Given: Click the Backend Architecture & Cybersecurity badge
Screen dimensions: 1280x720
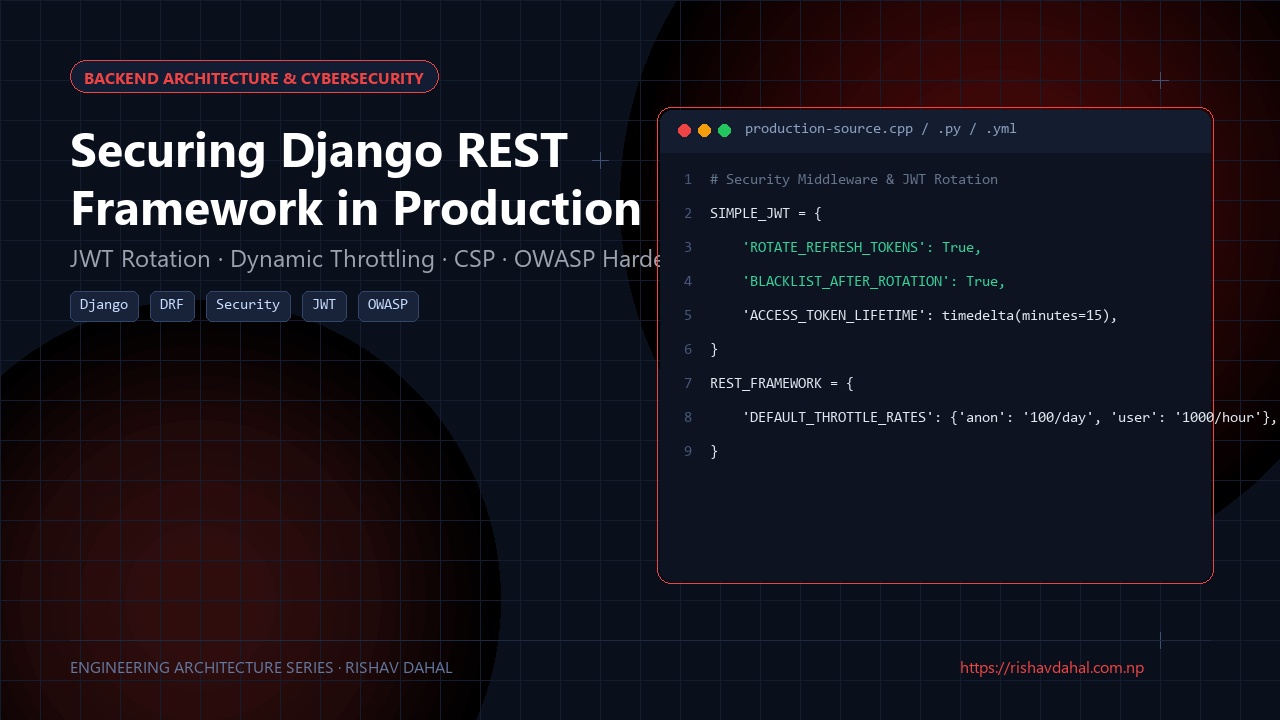Looking at the screenshot, I should 254,77.
